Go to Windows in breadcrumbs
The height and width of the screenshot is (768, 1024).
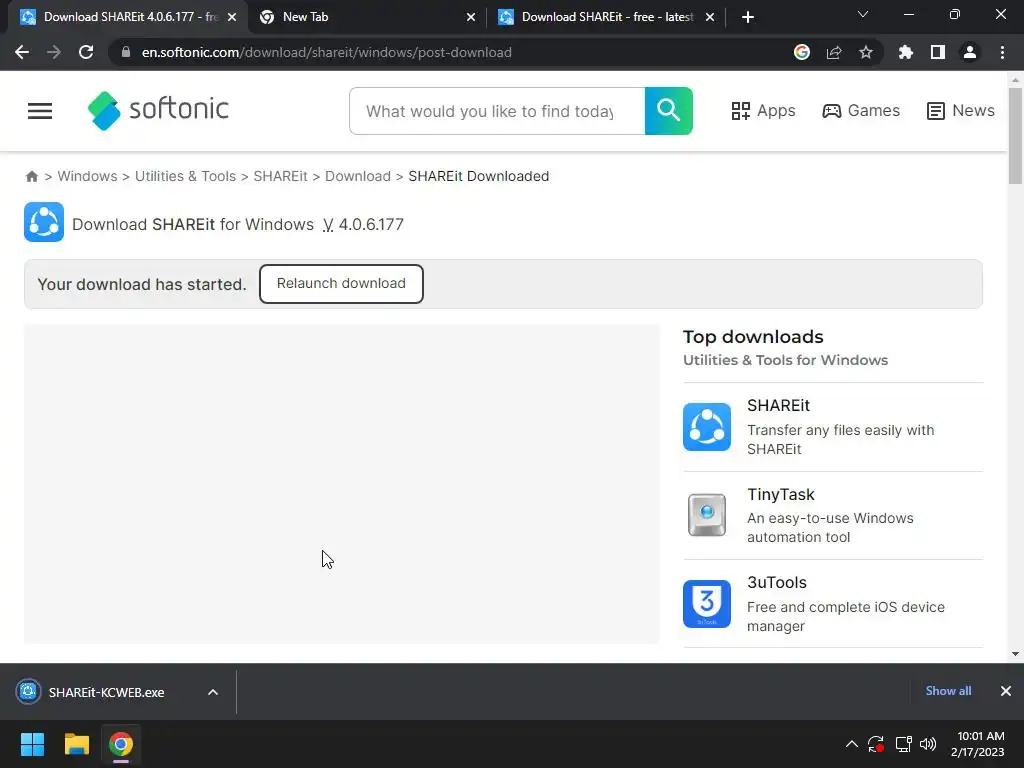click(88, 176)
